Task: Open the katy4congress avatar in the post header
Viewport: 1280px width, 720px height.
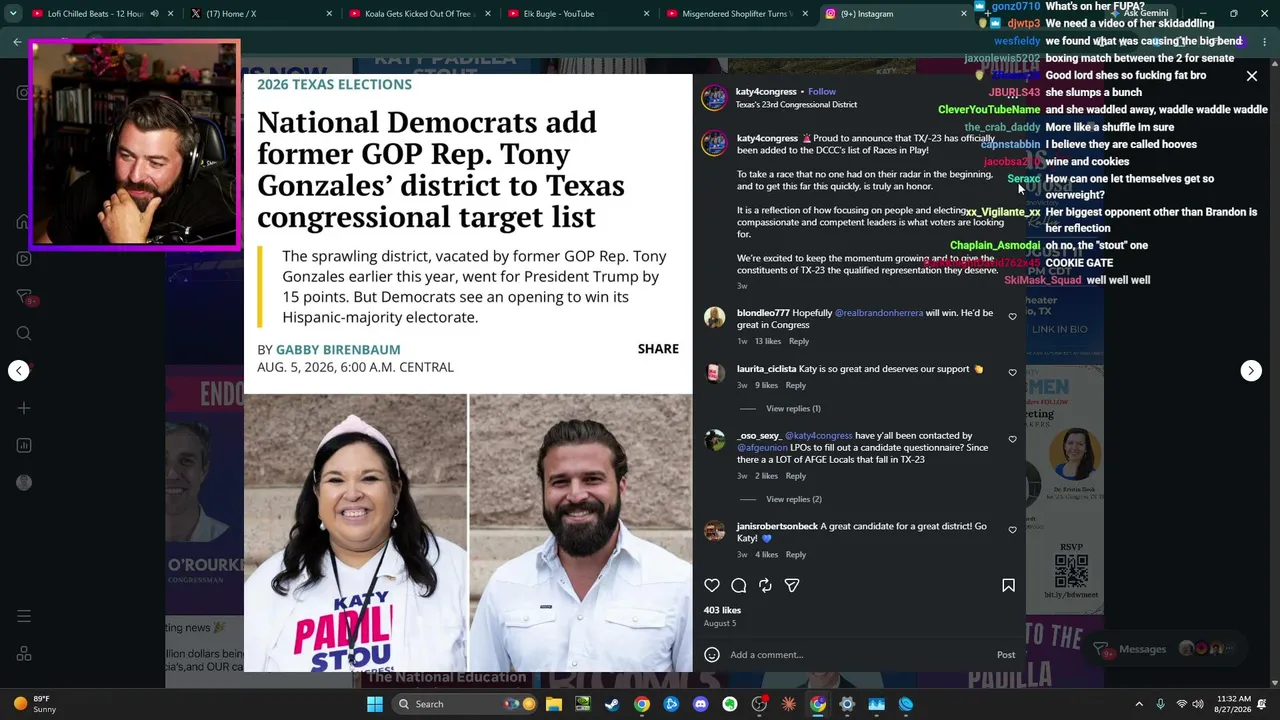Action: tap(714, 97)
